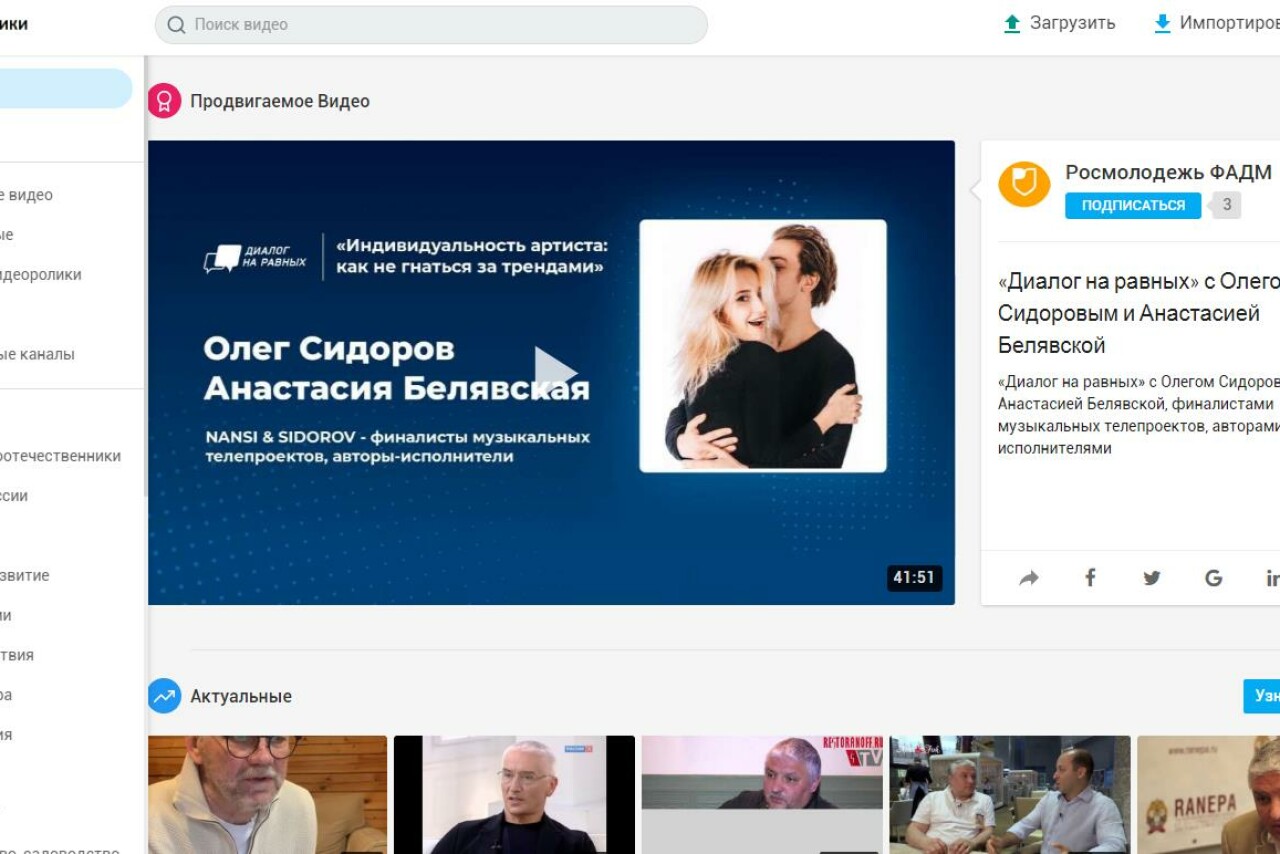The image size is (1280, 854).
Task: Click the search magnifier icon
Action: (x=177, y=25)
